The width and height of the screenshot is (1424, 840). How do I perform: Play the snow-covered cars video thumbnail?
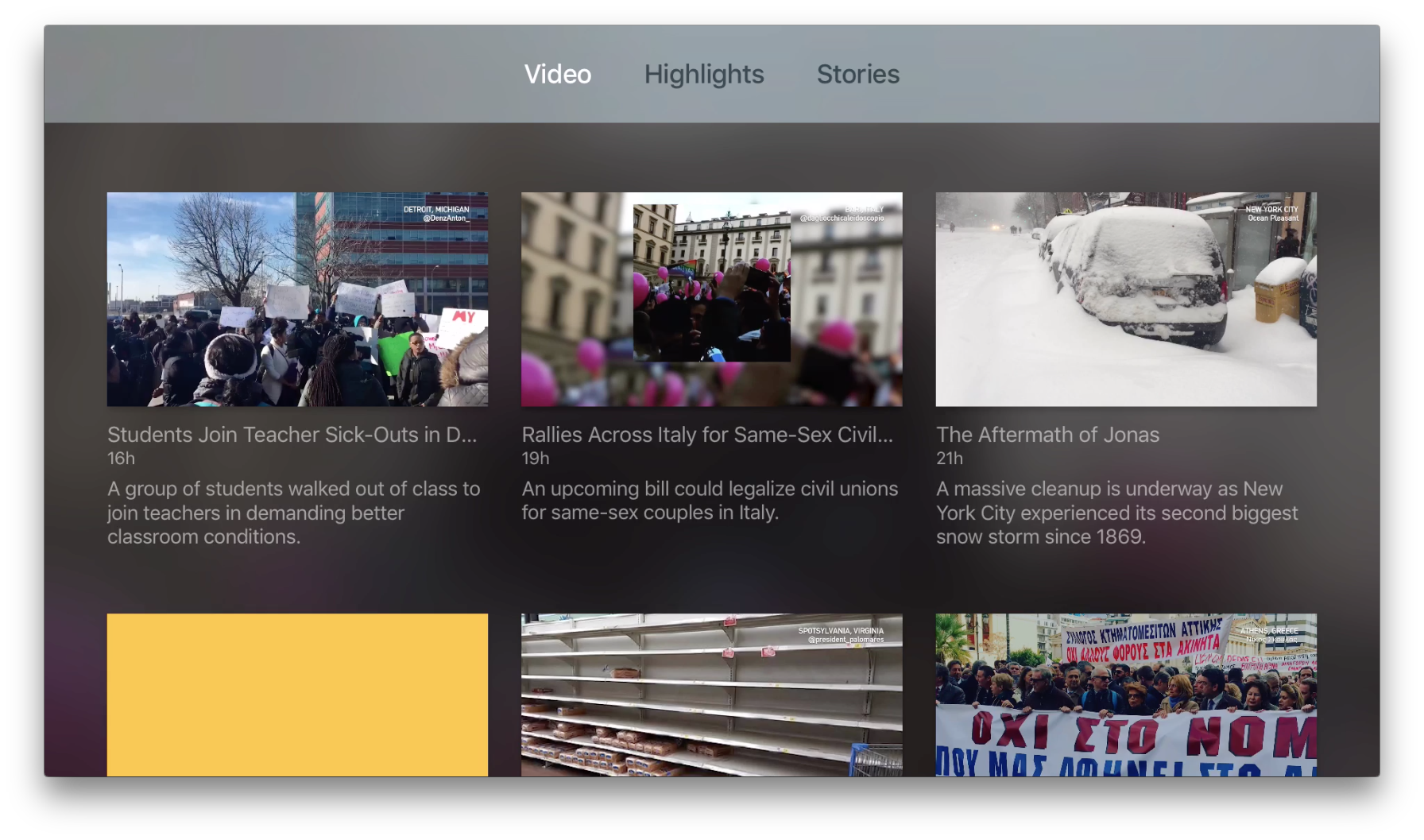tap(1125, 300)
